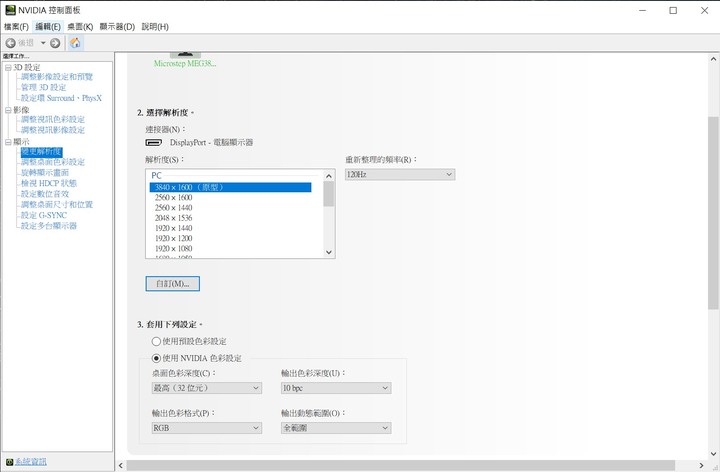Click the main panel vertical scrollbar thumb
The image size is (720, 472).
point(713,213)
